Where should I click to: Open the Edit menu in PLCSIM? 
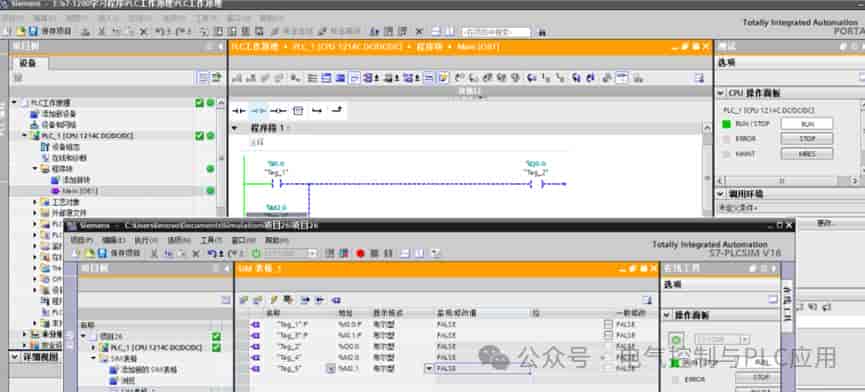(x=113, y=240)
